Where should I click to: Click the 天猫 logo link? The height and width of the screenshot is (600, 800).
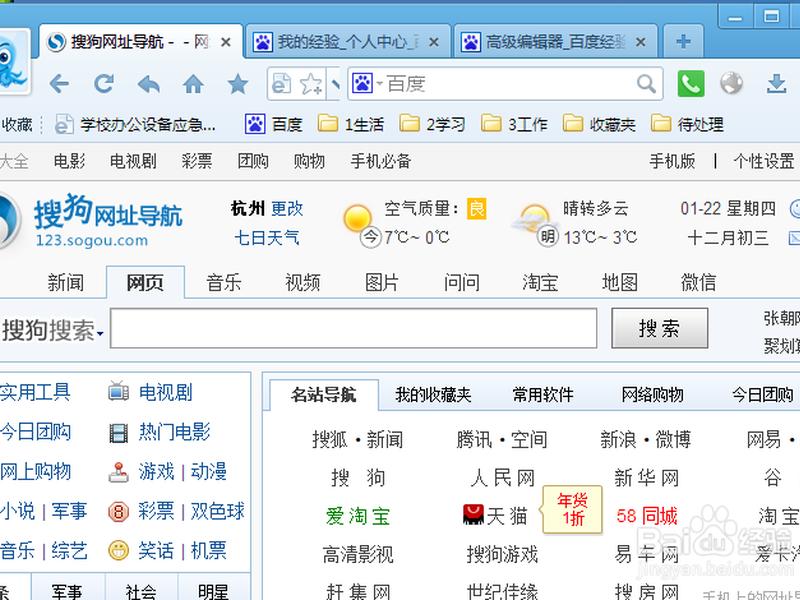495,516
